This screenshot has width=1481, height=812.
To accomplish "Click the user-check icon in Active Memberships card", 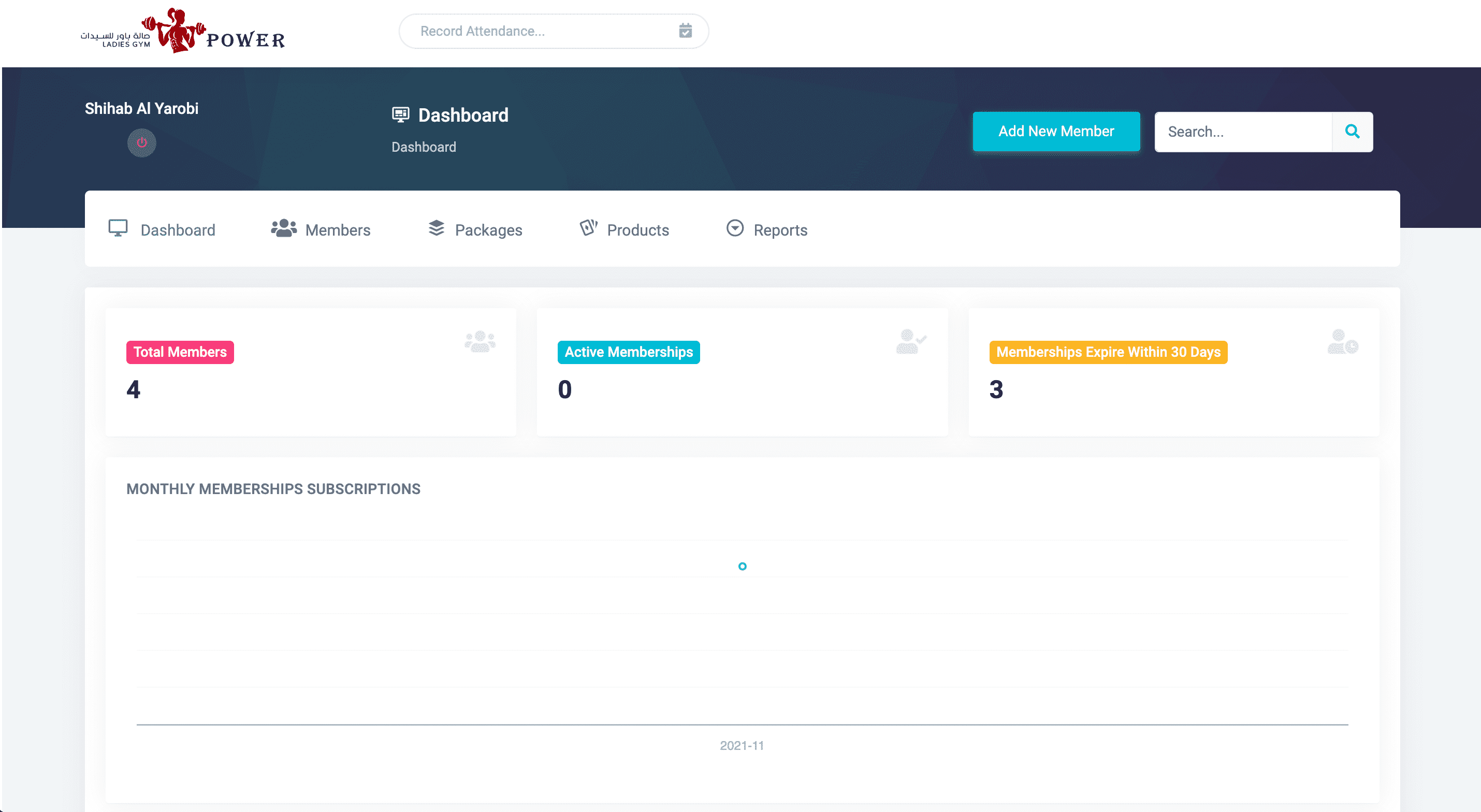I will (911, 342).
